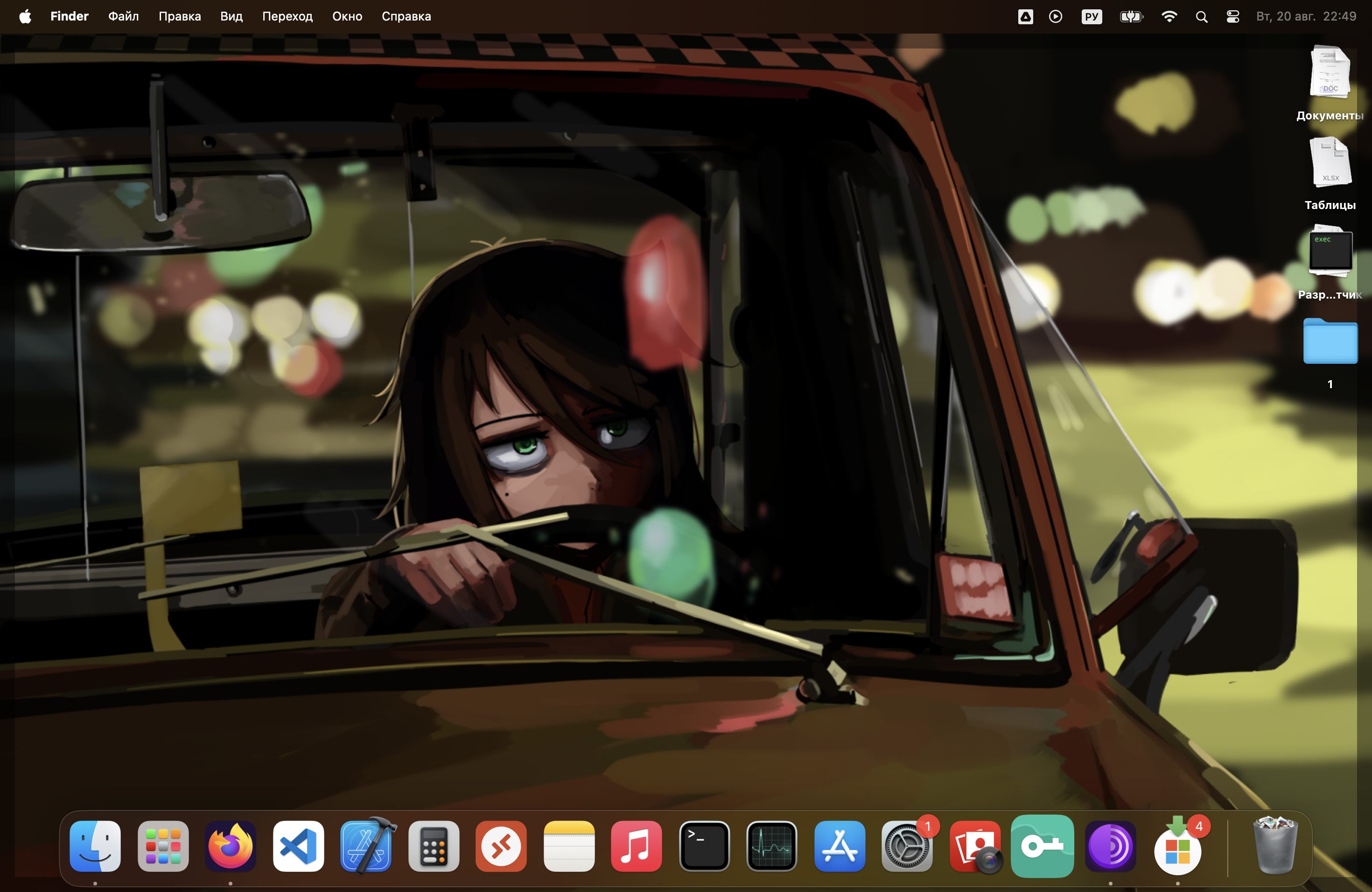This screenshot has height=892, width=1372.
Task: Open the Wi-Fi status menu
Action: [x=1169, y=17]
